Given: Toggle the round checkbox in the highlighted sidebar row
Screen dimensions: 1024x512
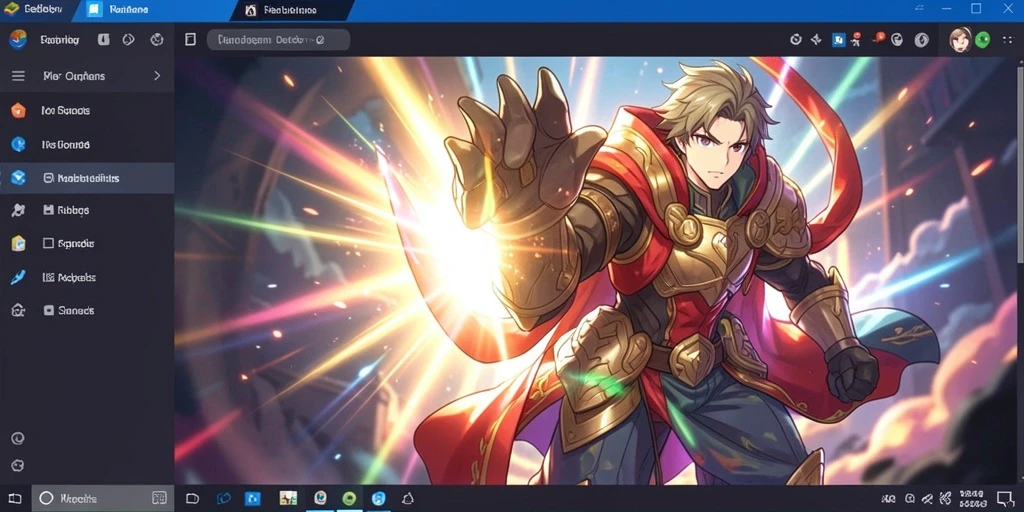Looking at the screenshot, I should (48, 178).
